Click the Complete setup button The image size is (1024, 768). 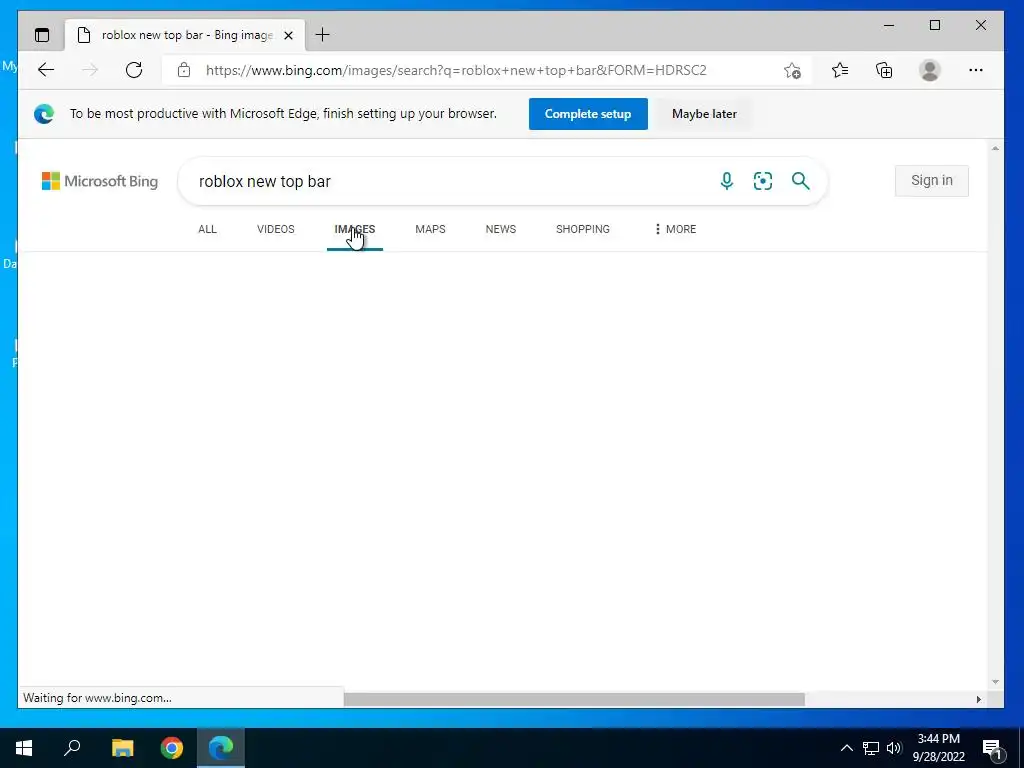[588, 114]
